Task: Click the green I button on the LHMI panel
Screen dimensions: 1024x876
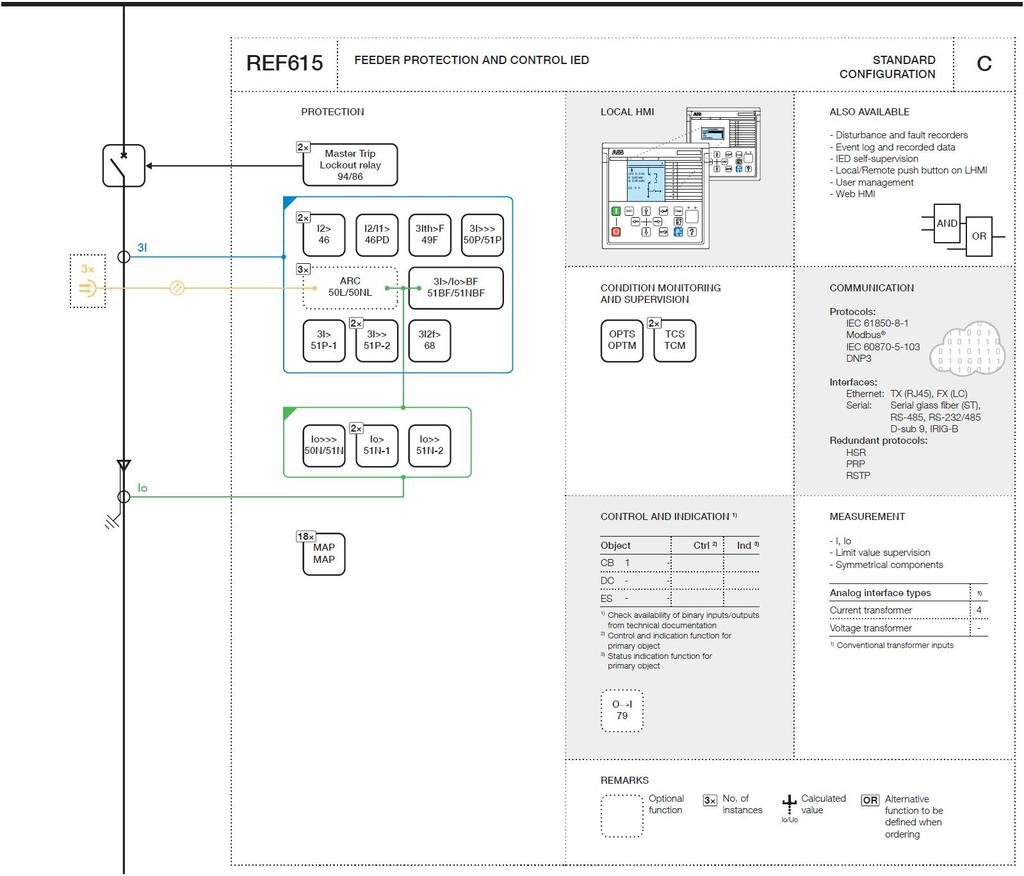Action: click(616, 211)
